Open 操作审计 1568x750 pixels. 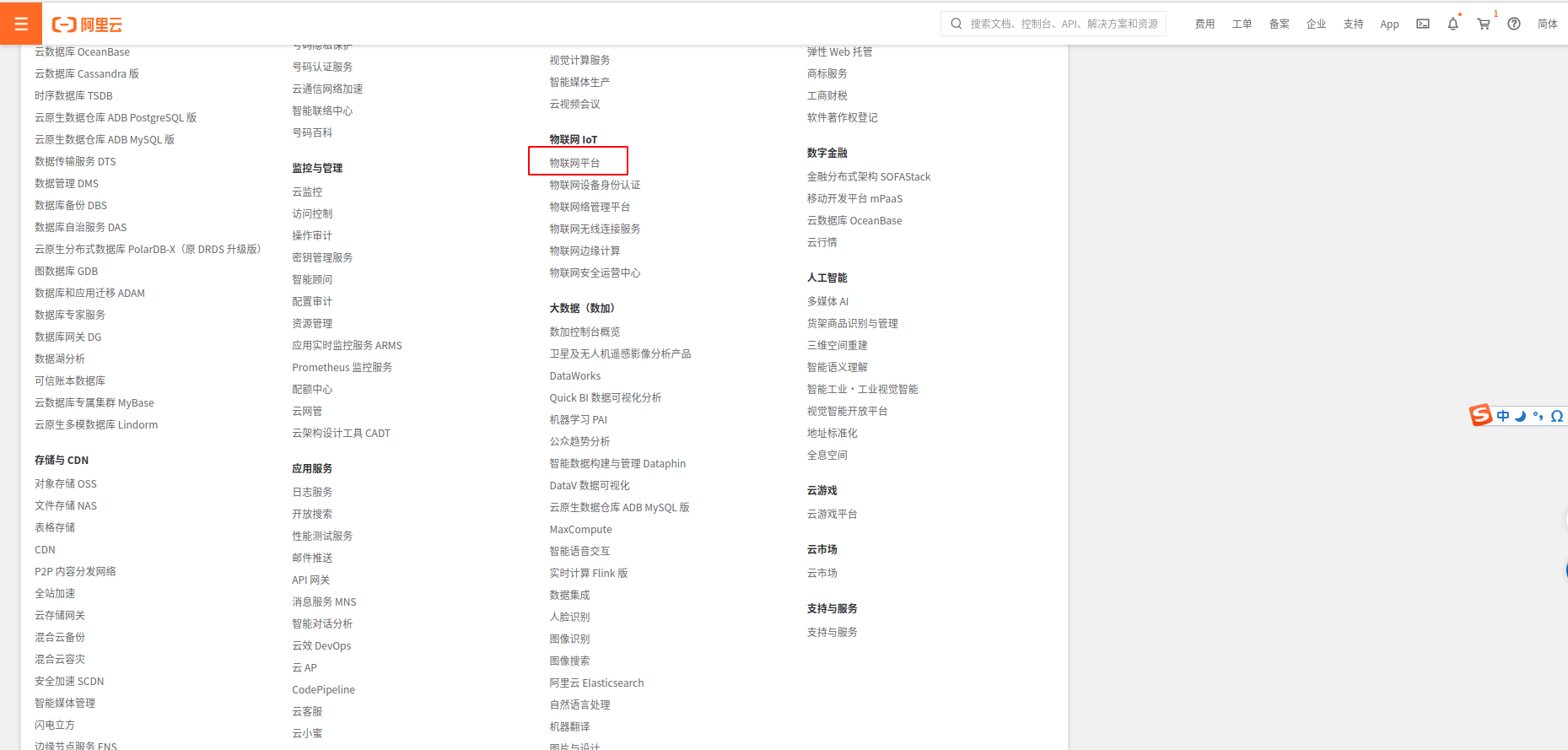[312, 235]
